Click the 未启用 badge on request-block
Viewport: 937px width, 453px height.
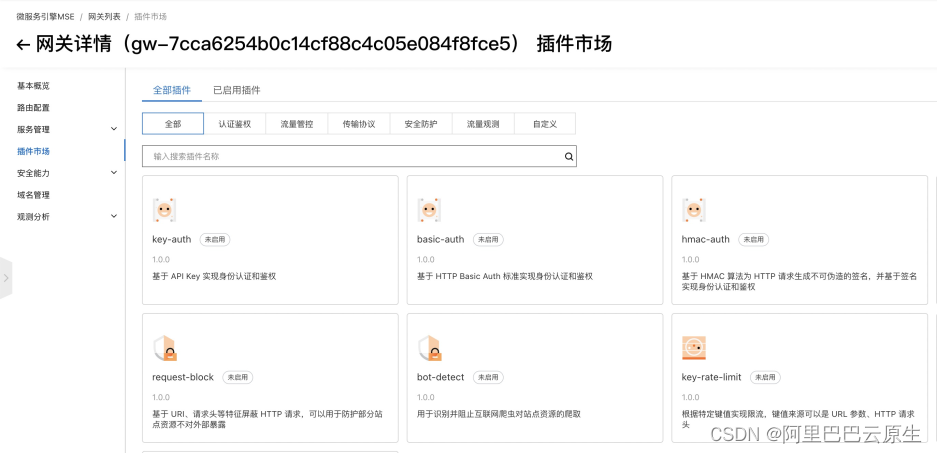(x=238, y=377)
